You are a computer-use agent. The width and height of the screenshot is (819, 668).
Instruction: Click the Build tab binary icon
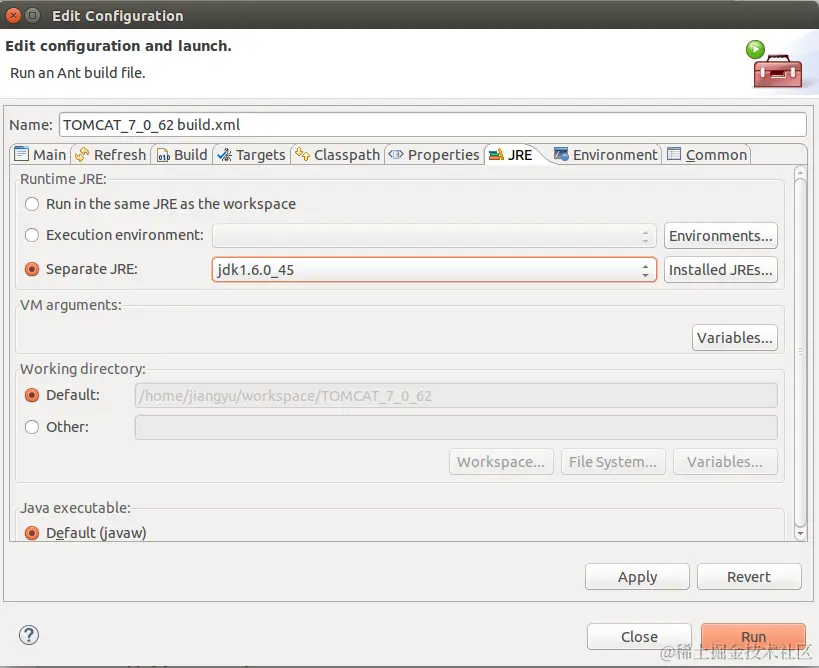[x=163, y=155]
